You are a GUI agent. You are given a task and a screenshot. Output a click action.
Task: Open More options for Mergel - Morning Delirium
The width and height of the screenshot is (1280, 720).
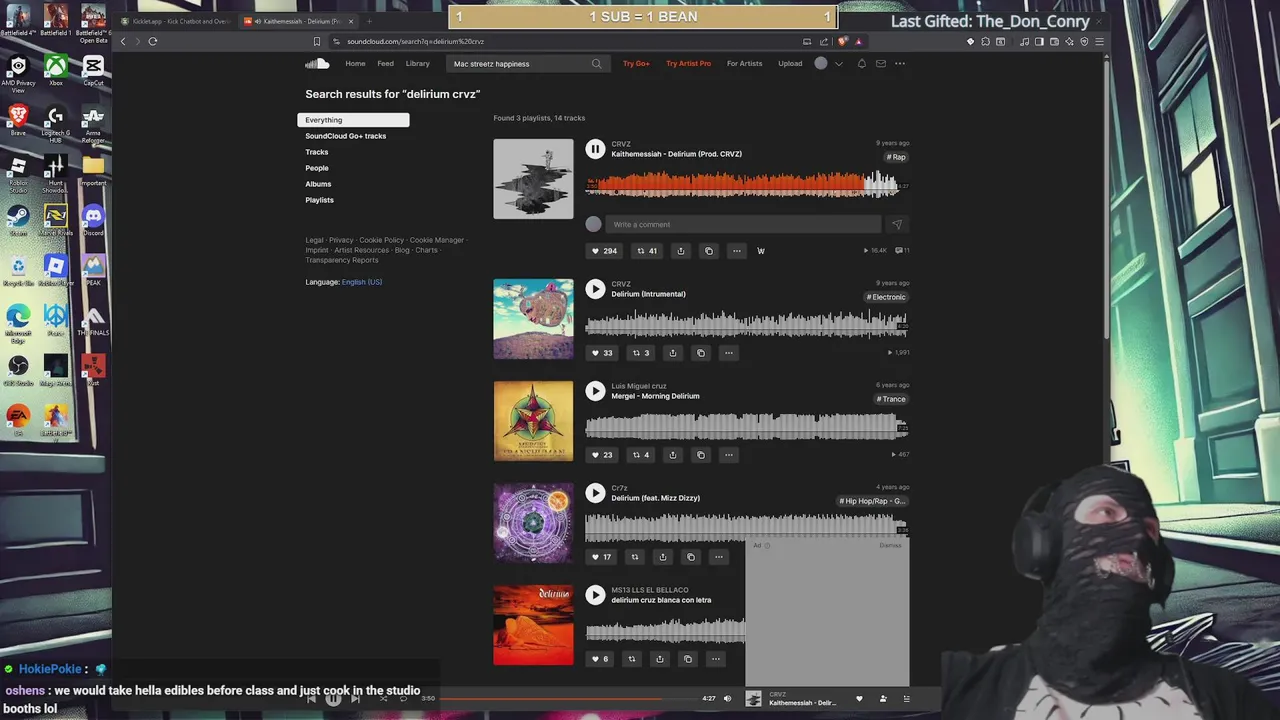(729, 455)
